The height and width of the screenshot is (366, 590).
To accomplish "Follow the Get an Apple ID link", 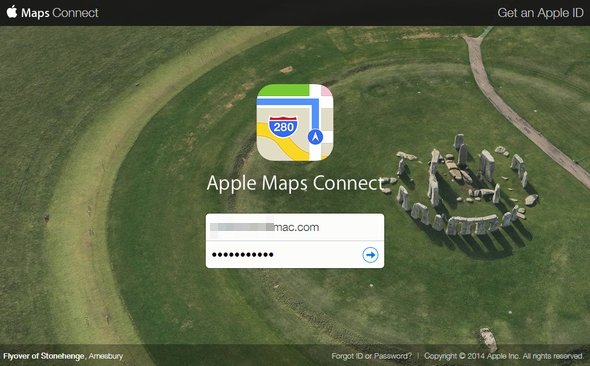I will point(540,13).
